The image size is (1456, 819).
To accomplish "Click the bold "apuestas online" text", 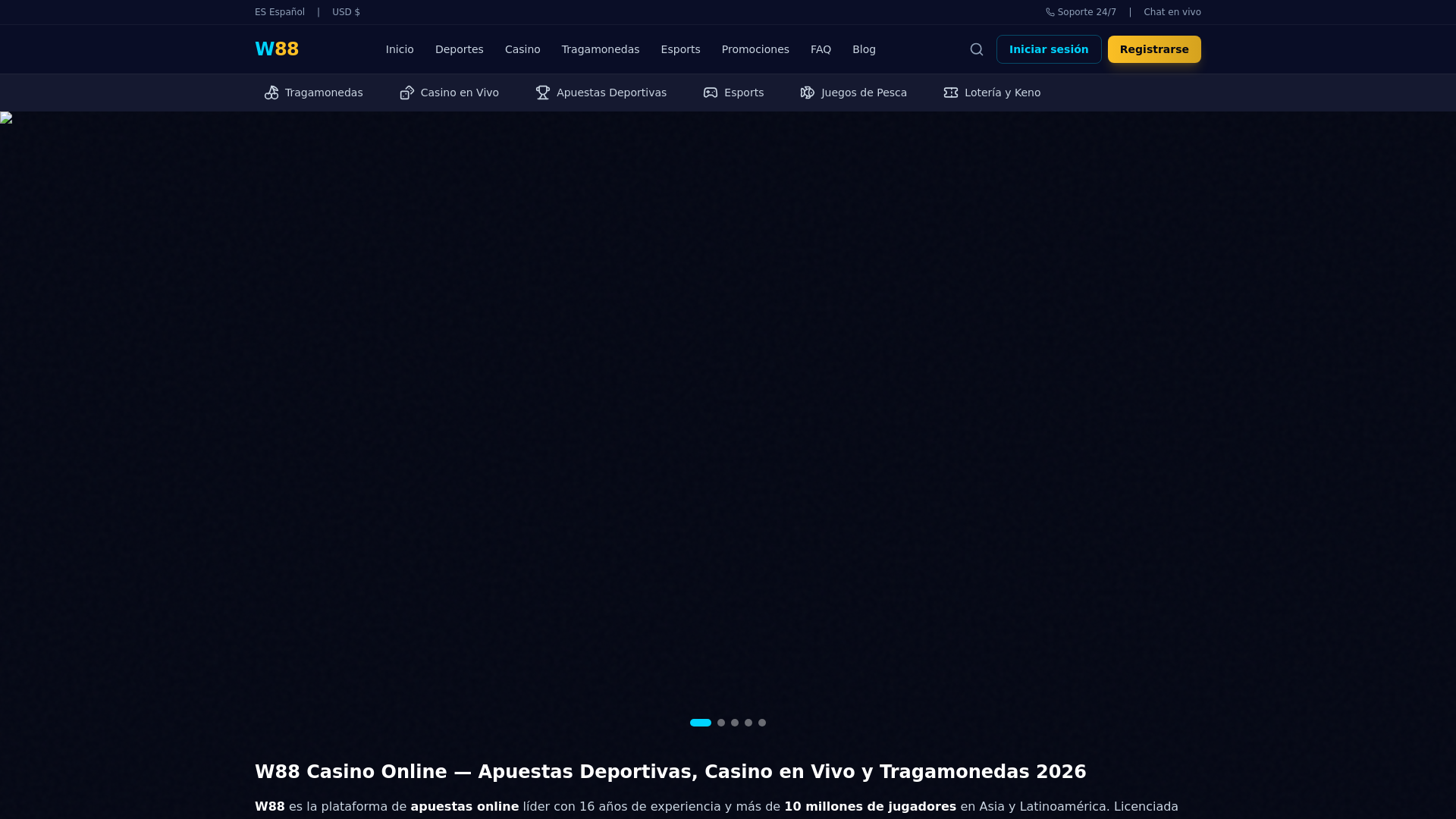I will [x=465, y=807].
